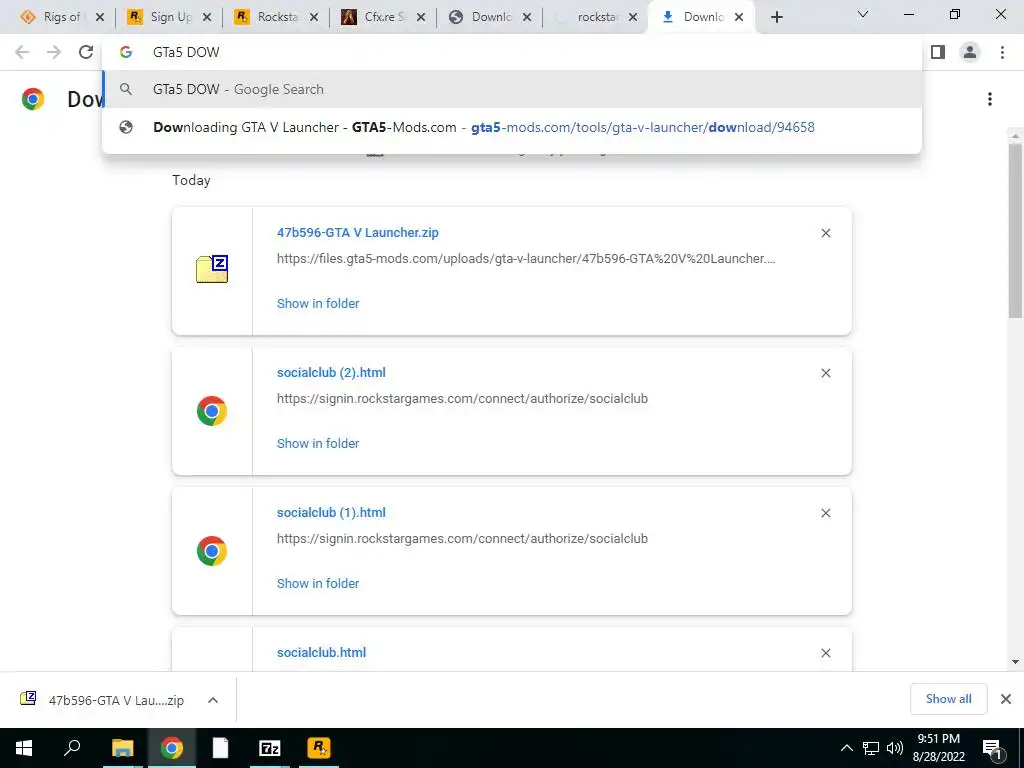Click the files.gta5-mods.com source URL
Screen dimensions: 1024x768
526,259
